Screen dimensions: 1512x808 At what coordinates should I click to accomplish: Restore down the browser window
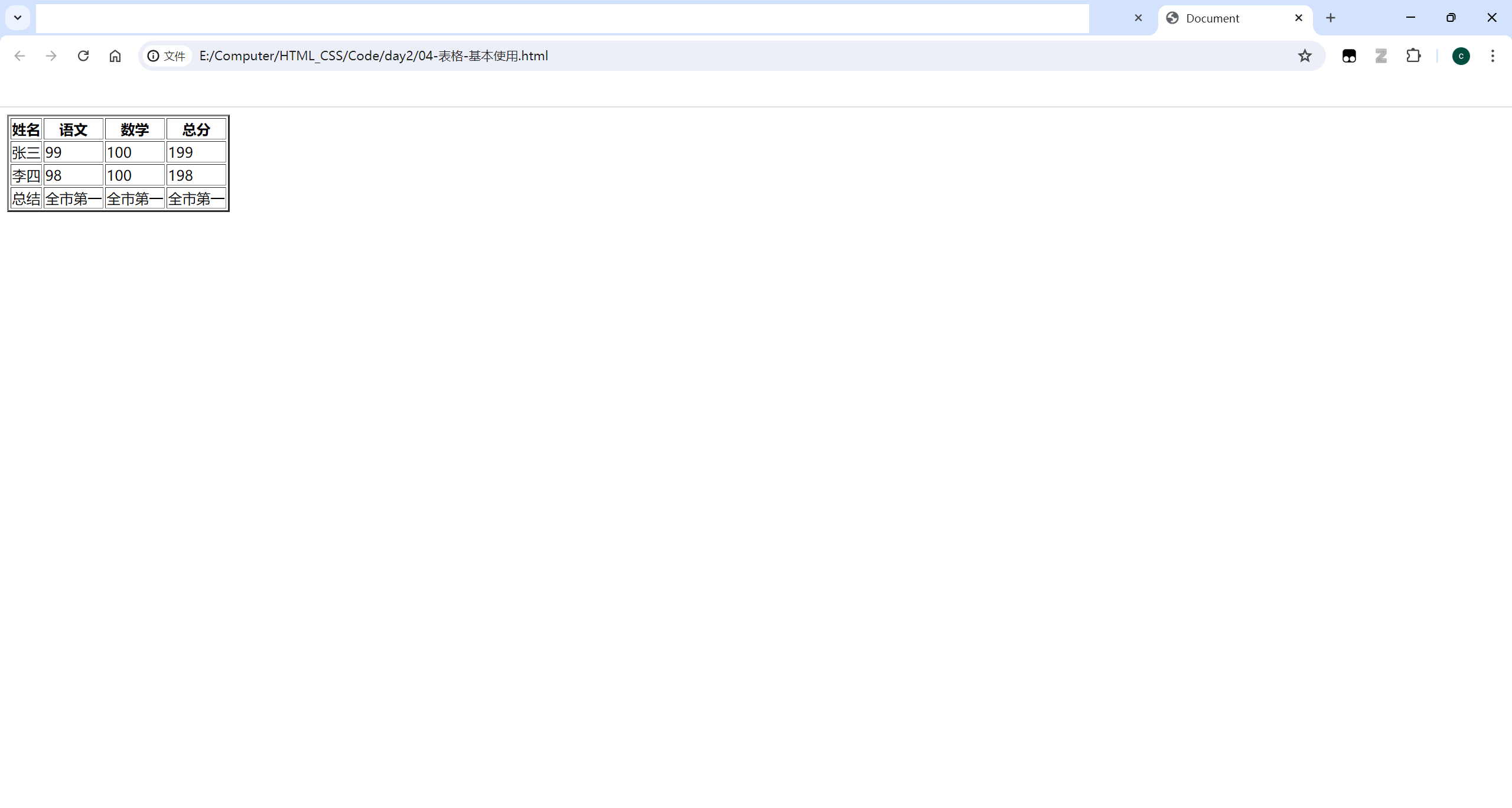click(1451, 17)
